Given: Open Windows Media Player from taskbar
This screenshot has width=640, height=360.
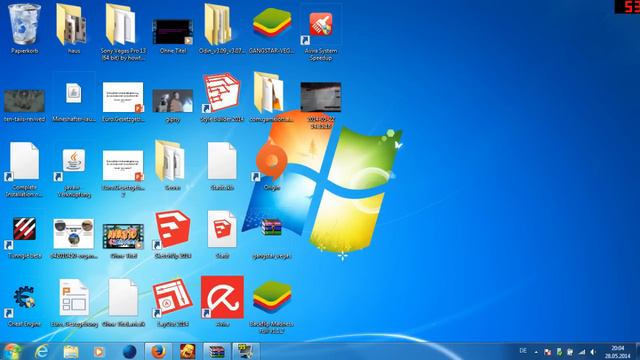Looking at the screenshot, I should pyautogui.click(x=99, y=351).
